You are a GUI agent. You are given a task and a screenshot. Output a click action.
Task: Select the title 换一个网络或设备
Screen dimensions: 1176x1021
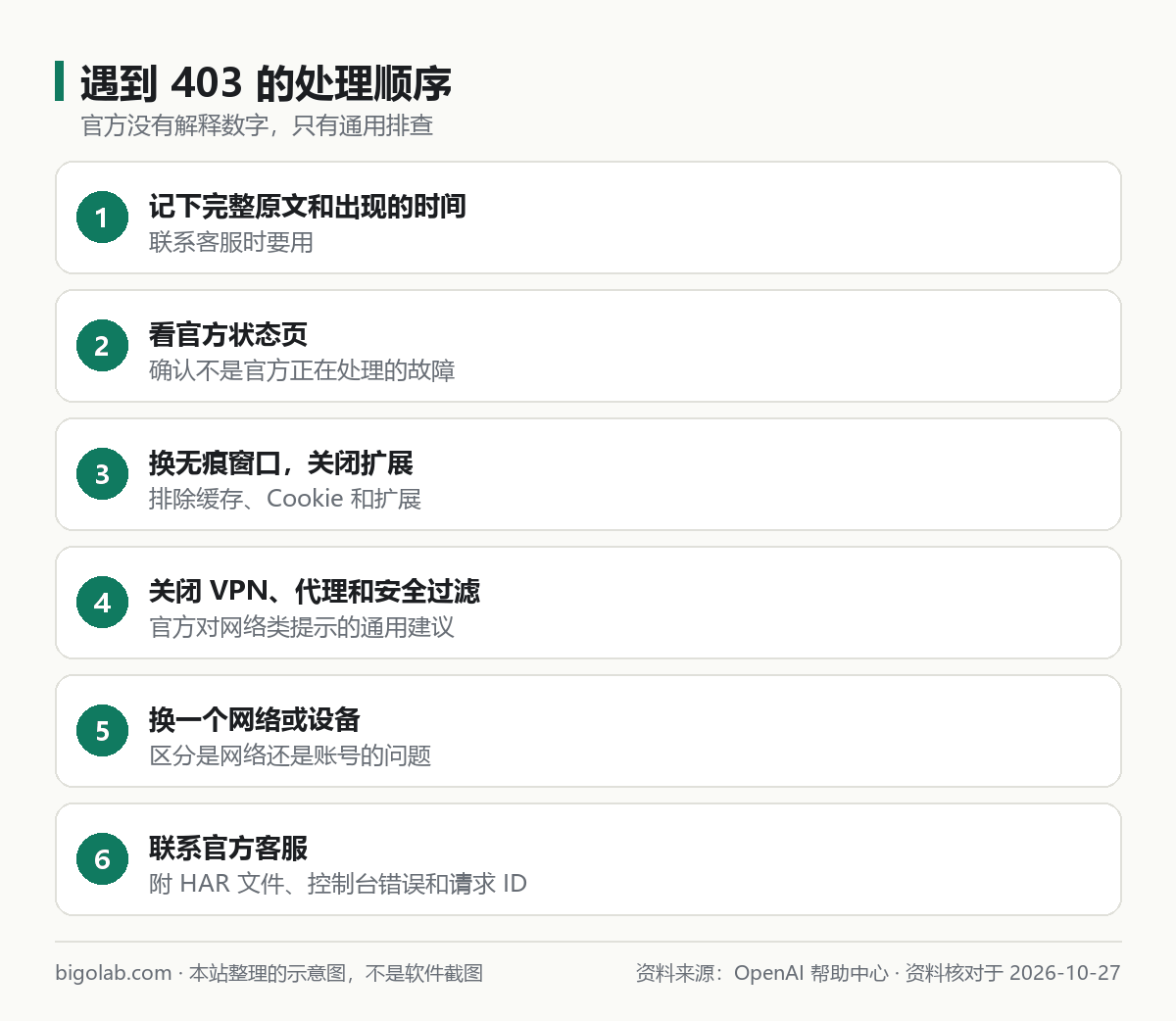click(x=255, y=720)
